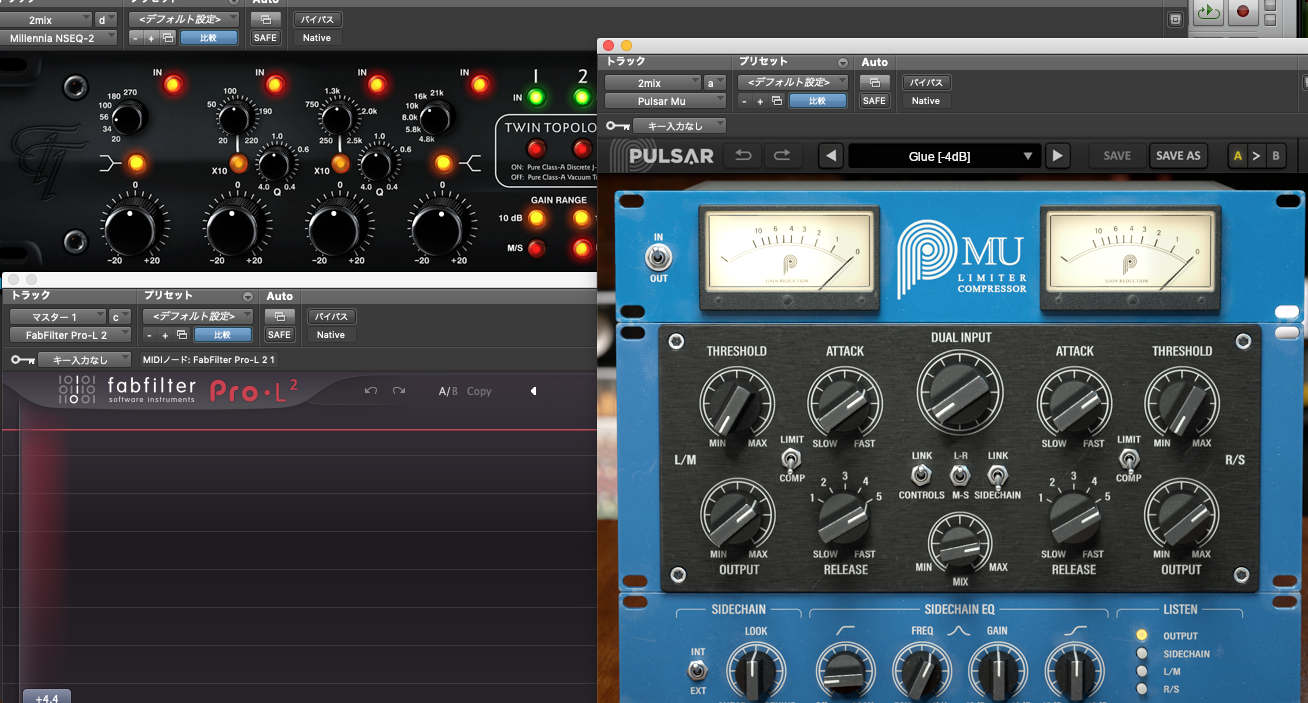The width and height of the screenshot is (1308, 703).
Task: Click the green arrow icon at top right
Action: 1208,12
